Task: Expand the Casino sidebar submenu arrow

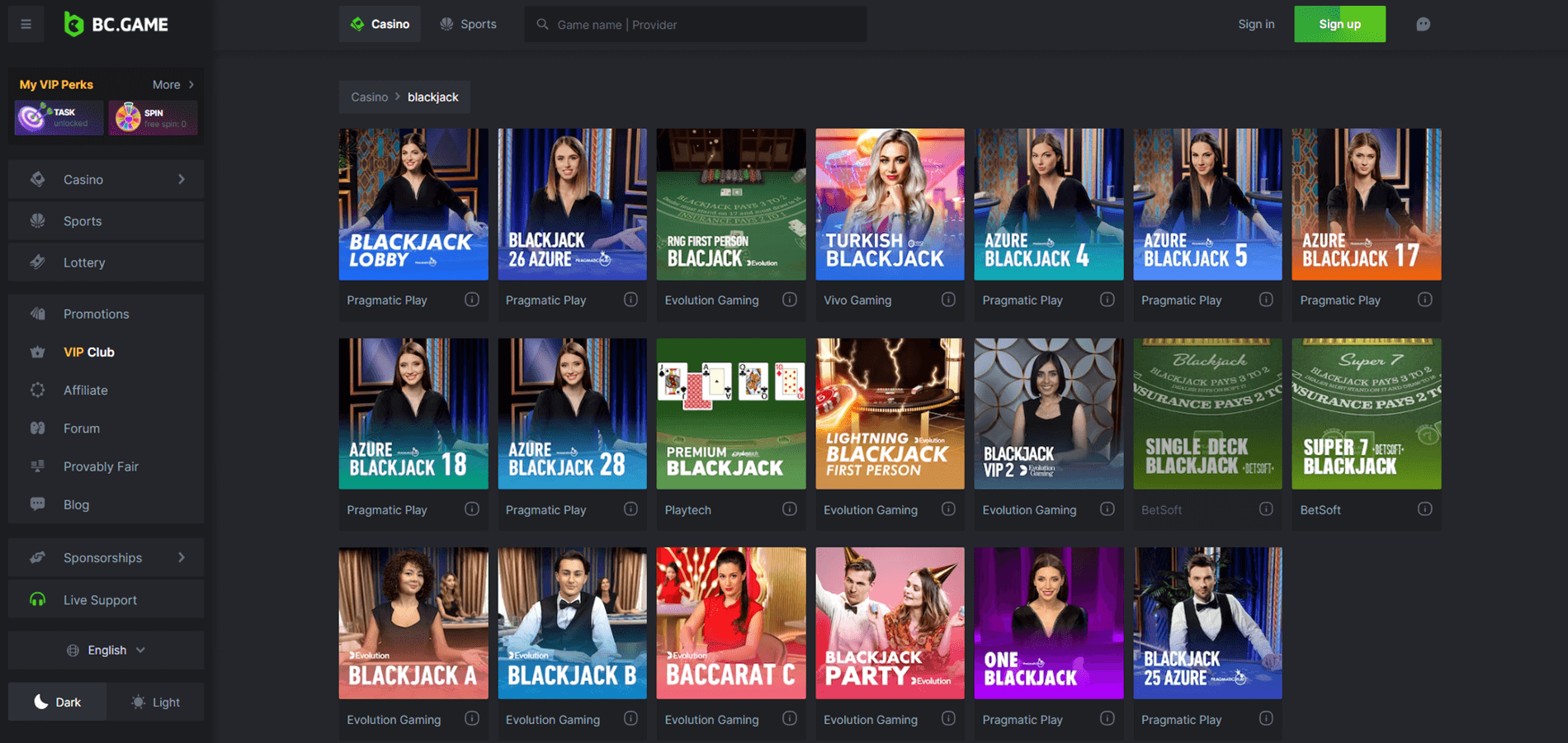Action: 182,179
